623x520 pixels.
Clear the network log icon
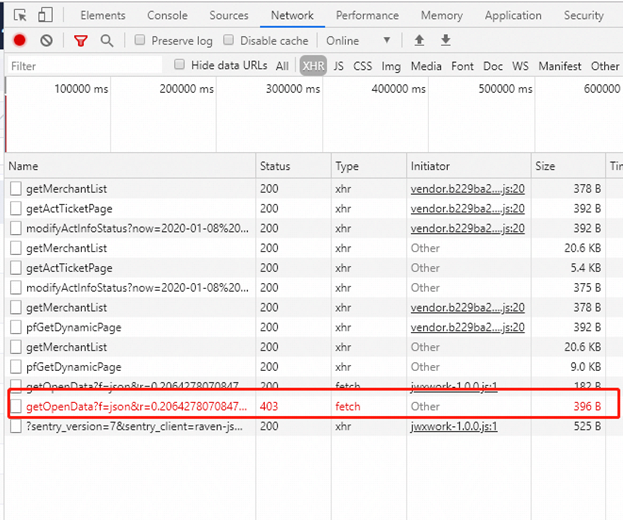point(46,40)
